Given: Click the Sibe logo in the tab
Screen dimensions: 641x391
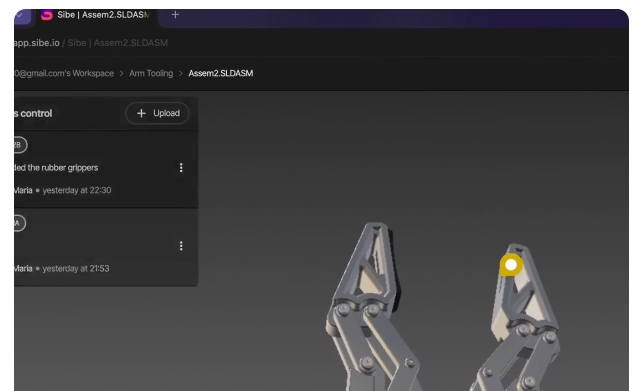Looking at the screenshot, I should point(47,15).
